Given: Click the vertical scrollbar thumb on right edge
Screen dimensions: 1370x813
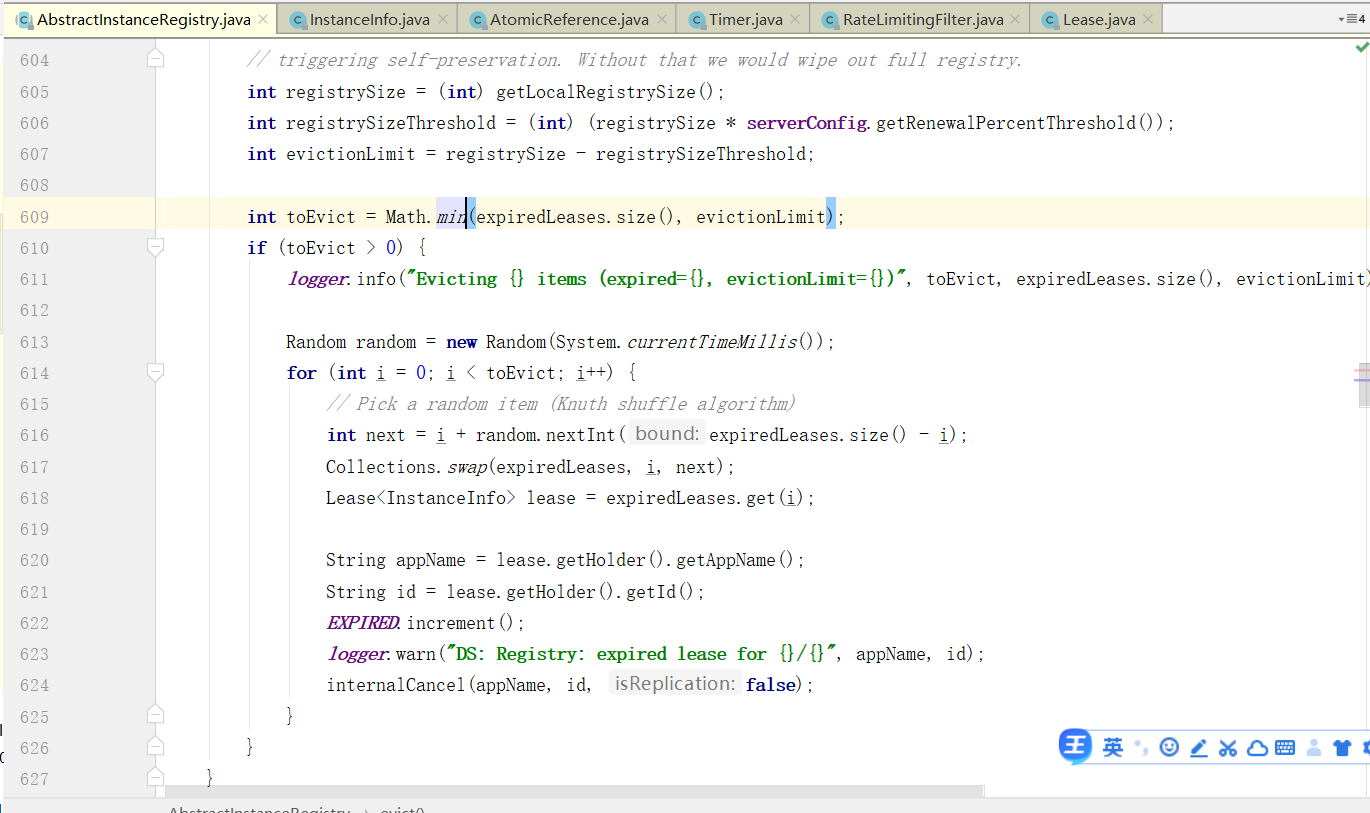Looking at the screenshot, I should coord(1364,383).
